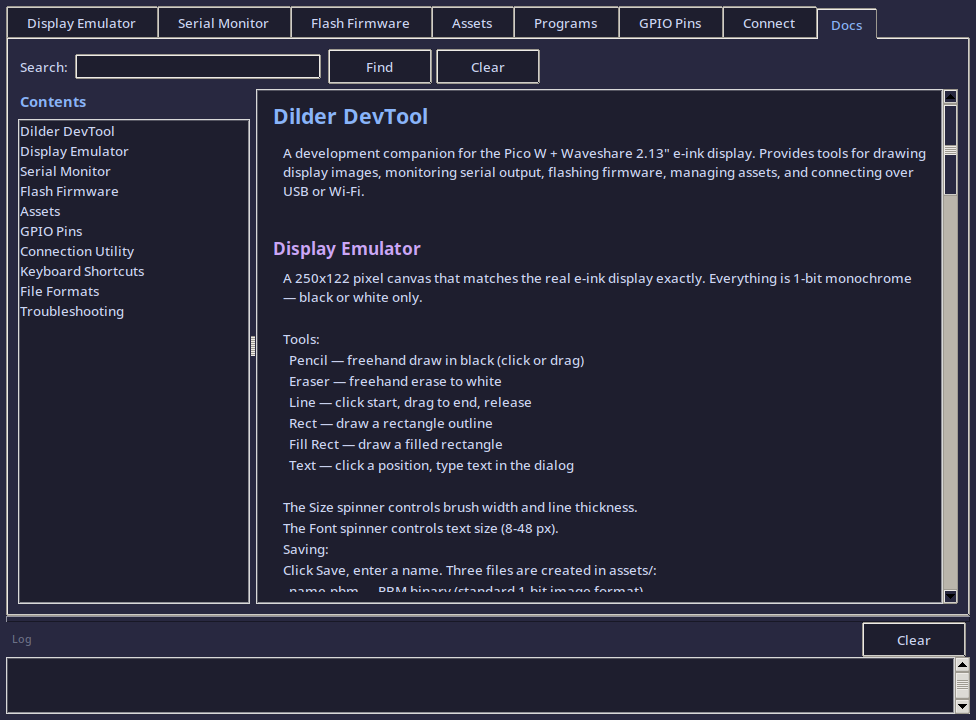The image size is (976, 720).
Task: Open the Display Emulator tab
Action: click(x=81, y=23)
